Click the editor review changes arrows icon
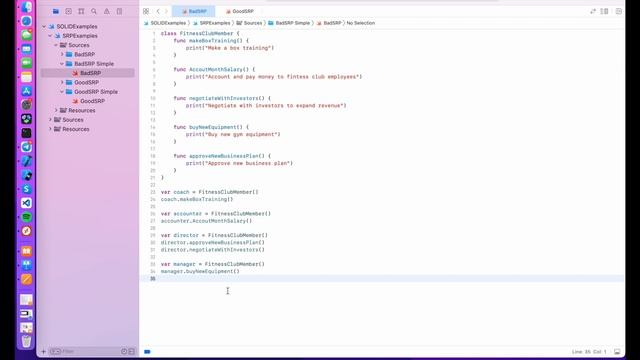 pyautogui.click(x=593, y=11)
